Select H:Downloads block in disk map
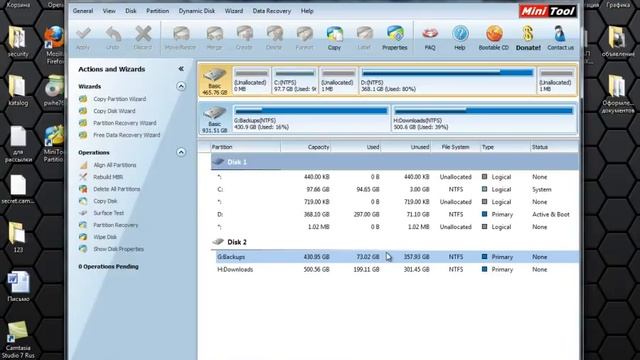 (484, 118)
